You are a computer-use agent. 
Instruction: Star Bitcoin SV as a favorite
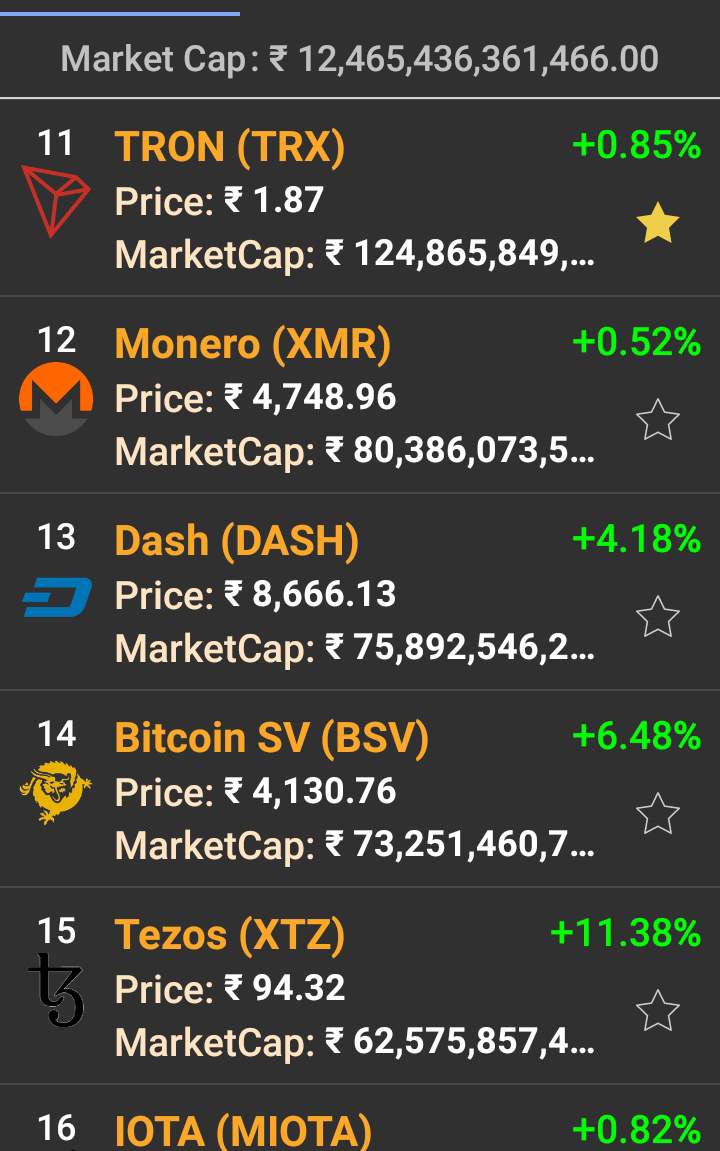(657, 814)
